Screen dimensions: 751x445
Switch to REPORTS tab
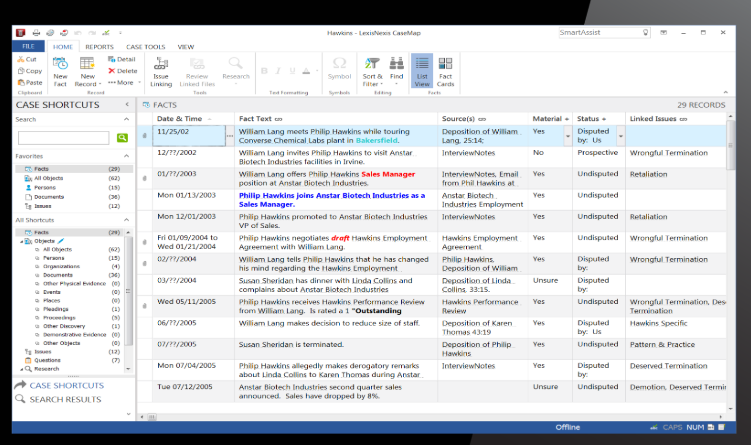[x=99, y=47]
